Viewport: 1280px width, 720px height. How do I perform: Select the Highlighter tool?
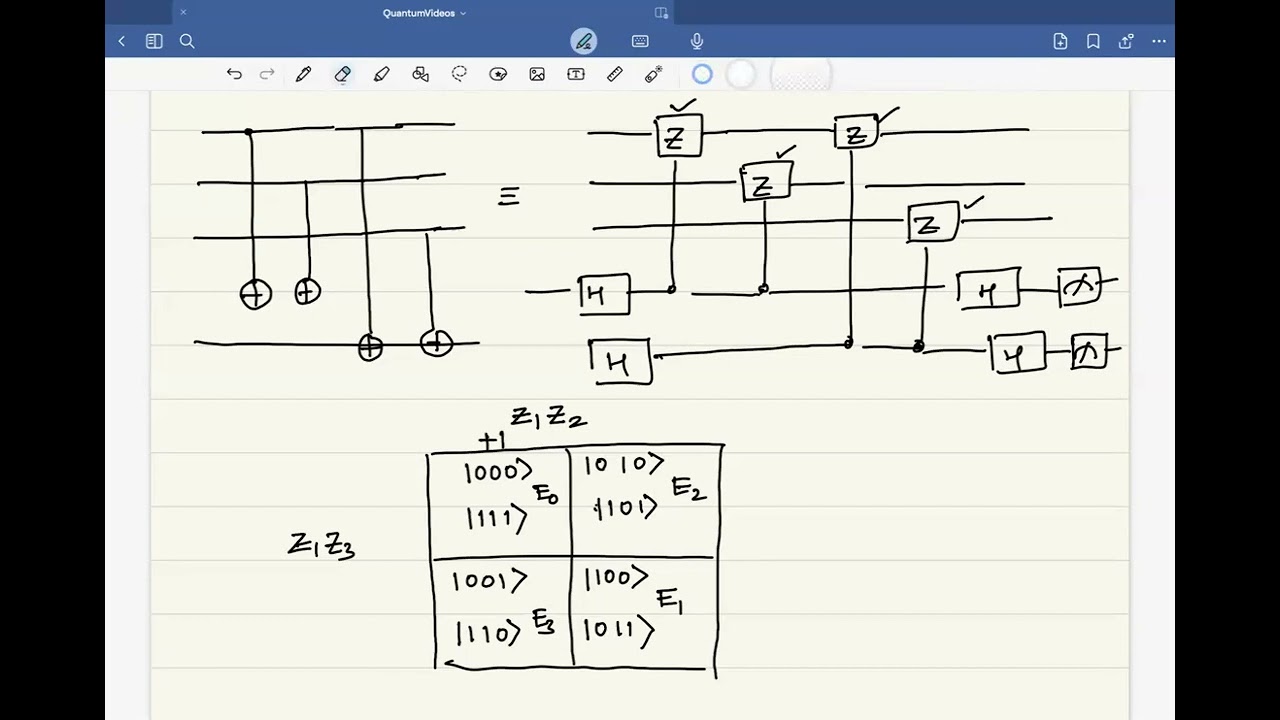[381, 74]
